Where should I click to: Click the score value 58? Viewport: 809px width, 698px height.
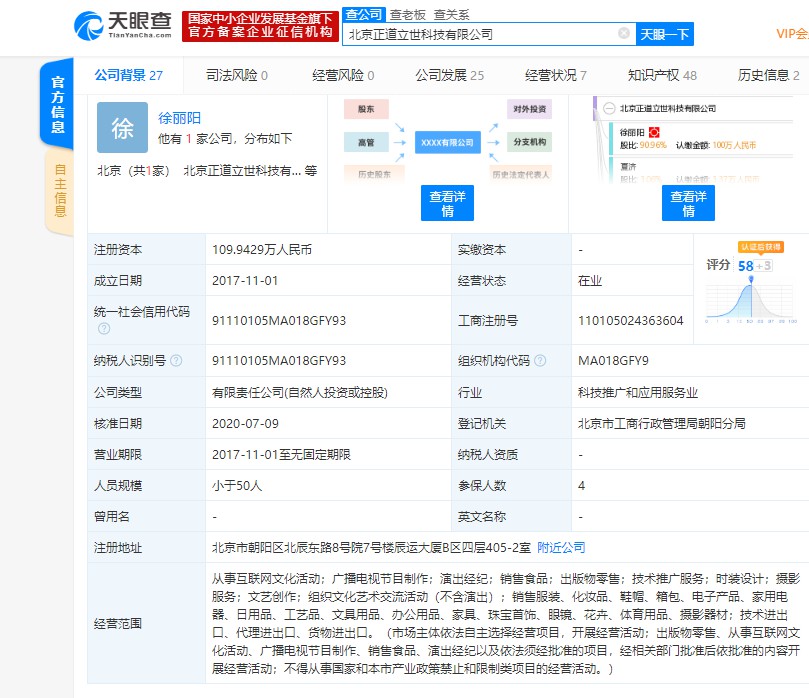(745, 266)
